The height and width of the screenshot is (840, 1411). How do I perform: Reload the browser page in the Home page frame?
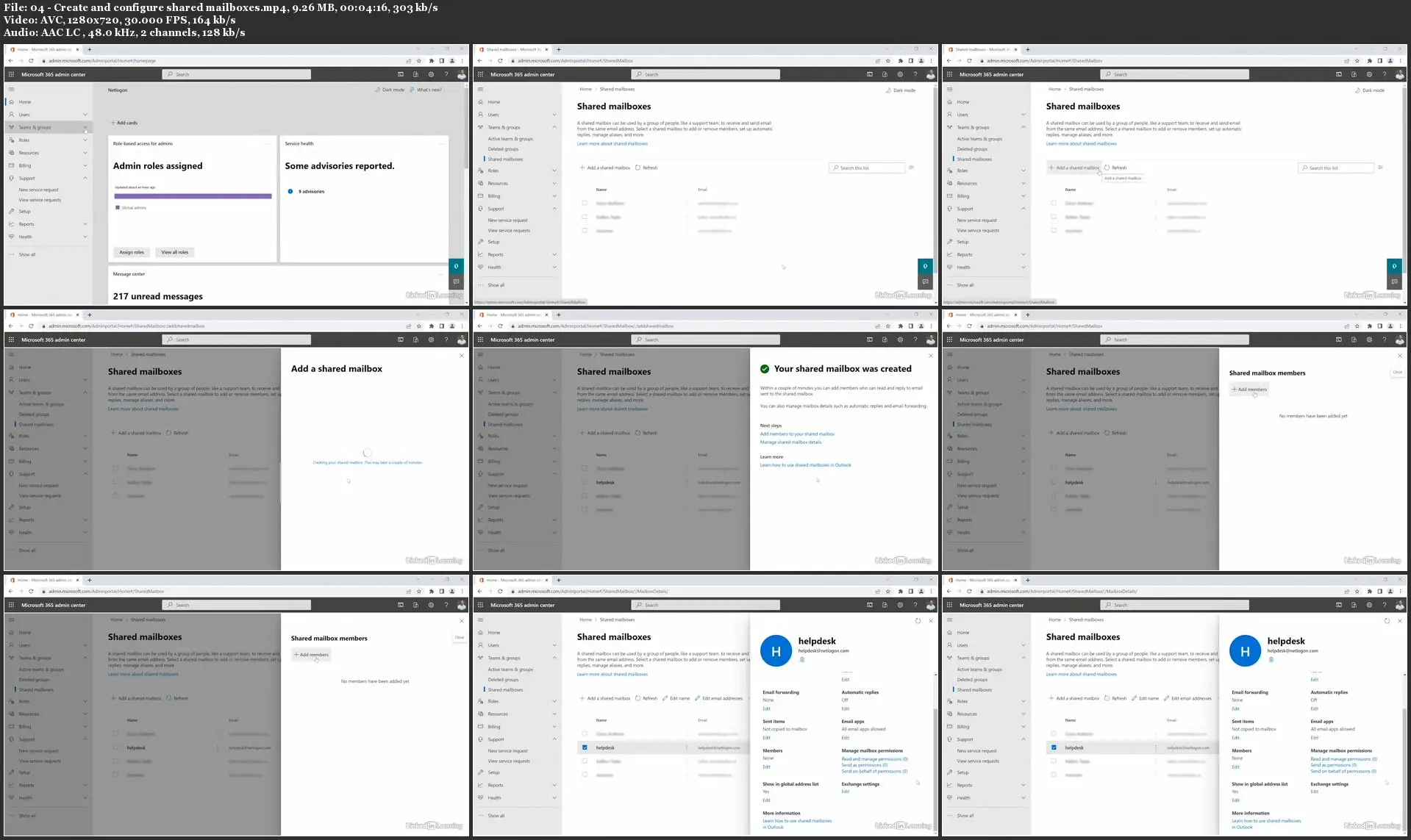click(x=31, y=61)
